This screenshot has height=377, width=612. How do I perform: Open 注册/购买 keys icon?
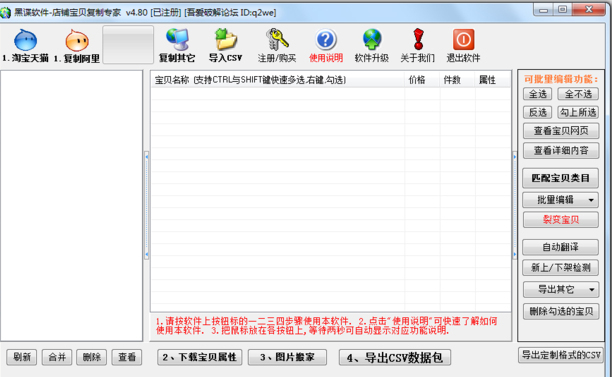pos(277,39)
